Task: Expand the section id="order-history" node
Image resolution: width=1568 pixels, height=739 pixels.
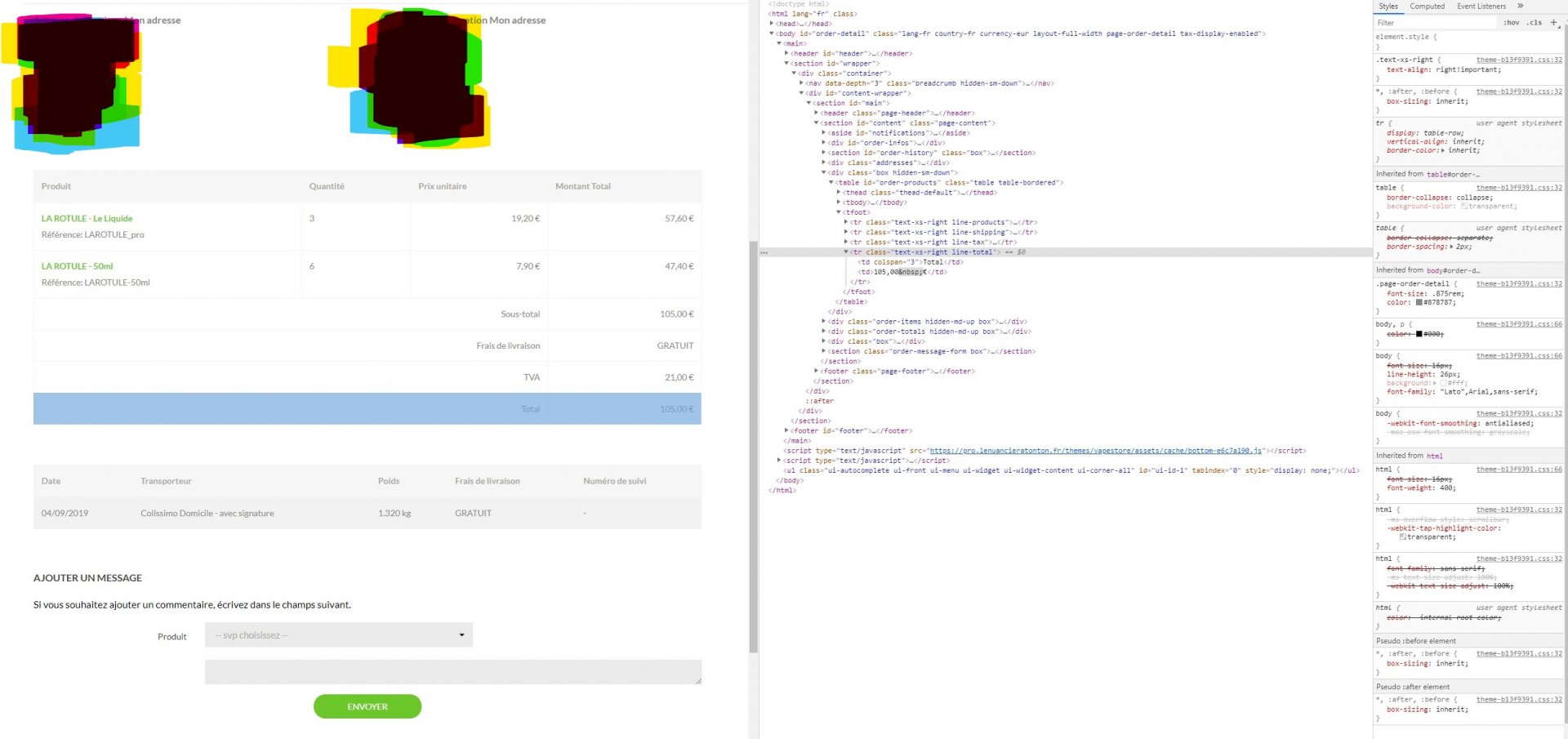Action: 824,153
